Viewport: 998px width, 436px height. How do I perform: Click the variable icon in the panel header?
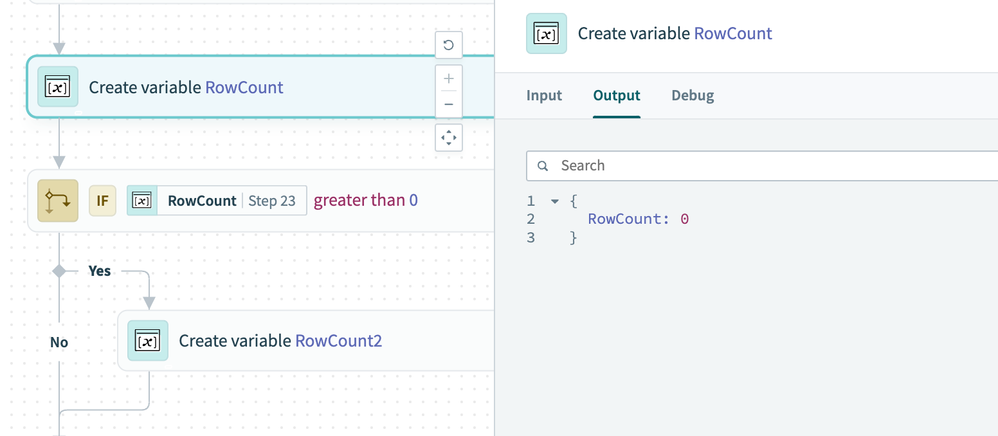546,33
